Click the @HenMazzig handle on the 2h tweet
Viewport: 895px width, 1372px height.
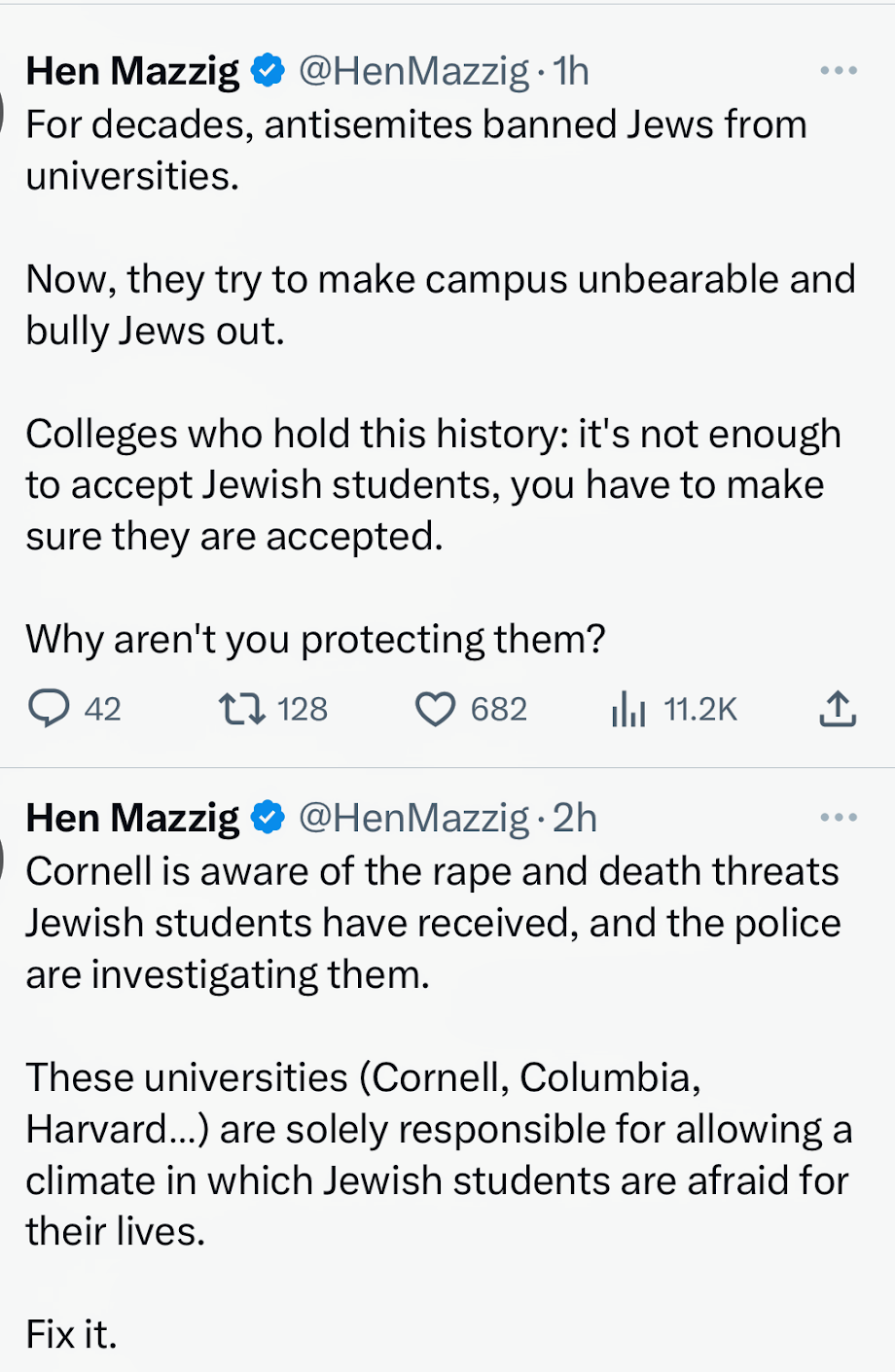(x=413, y=818)
